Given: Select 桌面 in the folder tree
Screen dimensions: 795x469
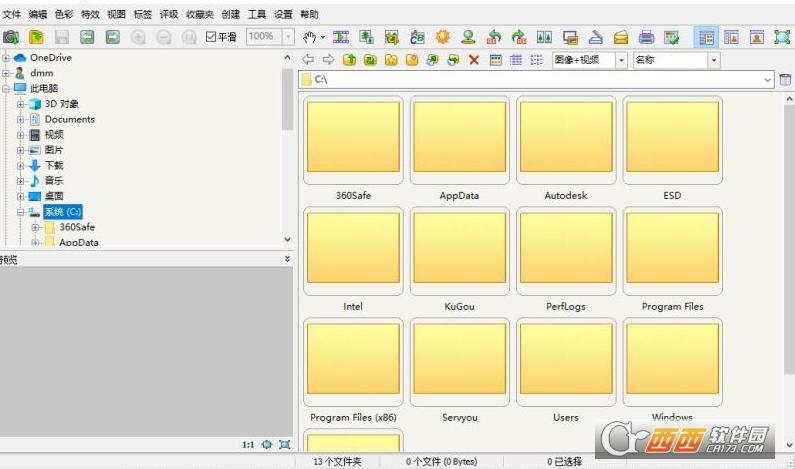Looking at the screenshot, I should (54, 196).
